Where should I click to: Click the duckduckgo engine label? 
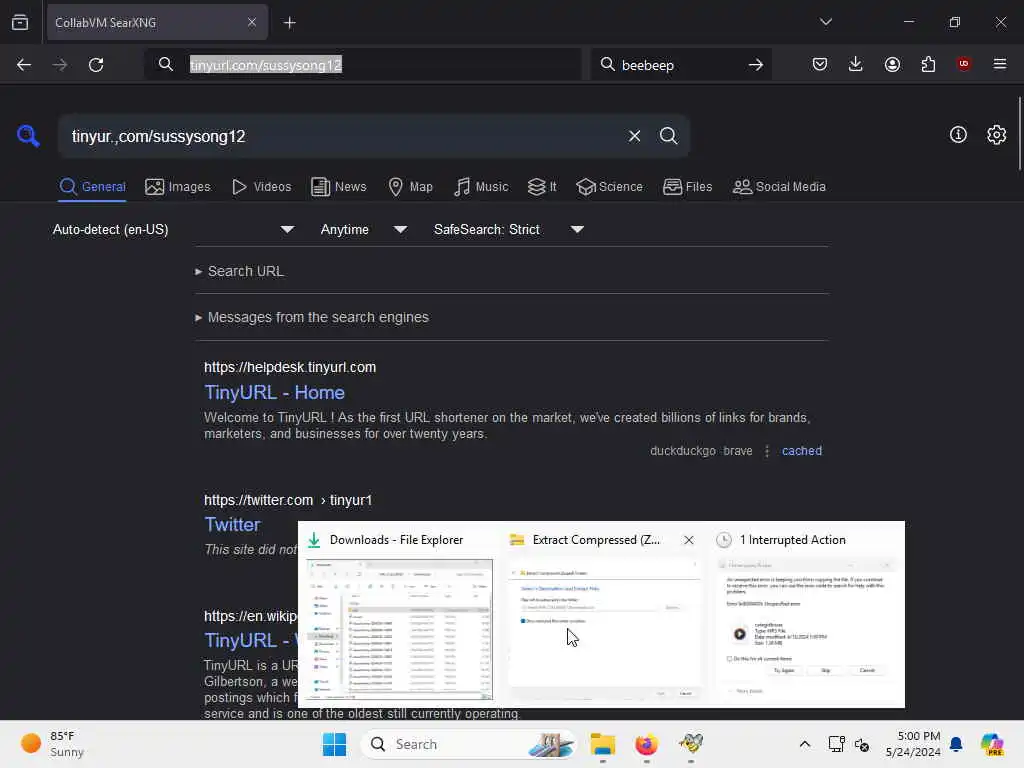pos(682,451)
